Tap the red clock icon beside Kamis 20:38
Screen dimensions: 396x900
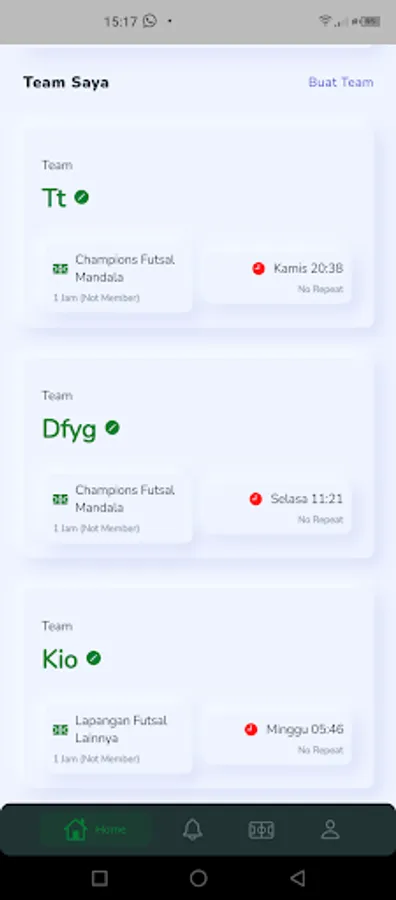(x=258, y=268)
